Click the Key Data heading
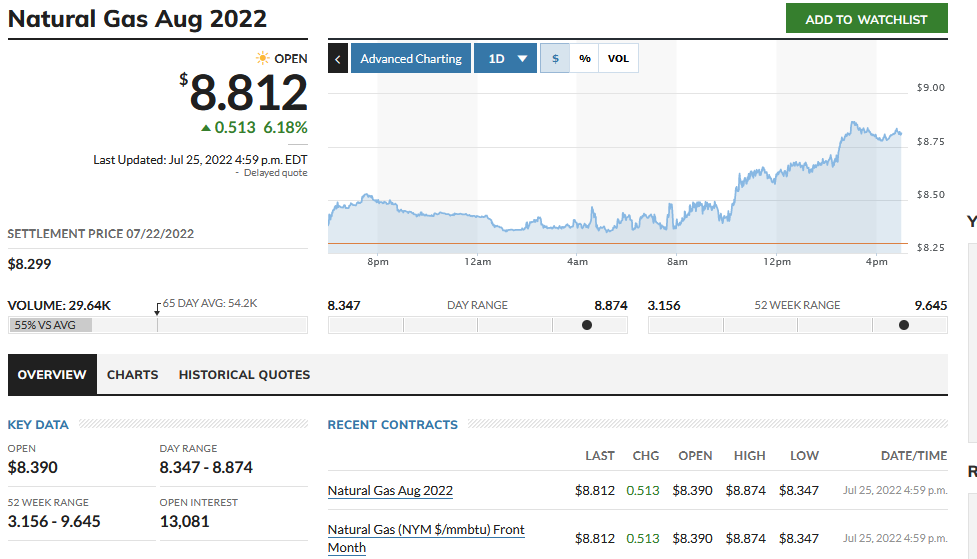Image resolution: width=977 pixels, height=559 pixels. 38,424
